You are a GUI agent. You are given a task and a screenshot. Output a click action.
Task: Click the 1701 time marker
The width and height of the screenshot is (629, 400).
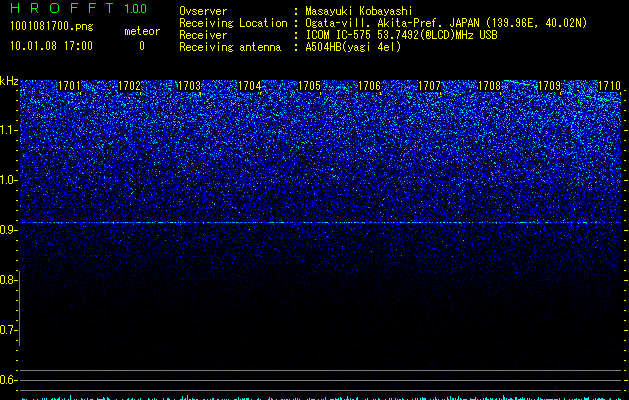[x=69, y=86]
